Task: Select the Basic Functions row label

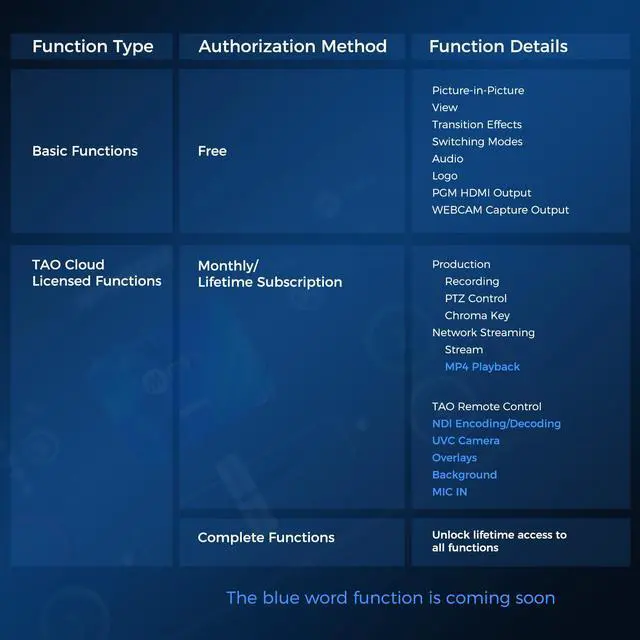Action: [85, 151]
